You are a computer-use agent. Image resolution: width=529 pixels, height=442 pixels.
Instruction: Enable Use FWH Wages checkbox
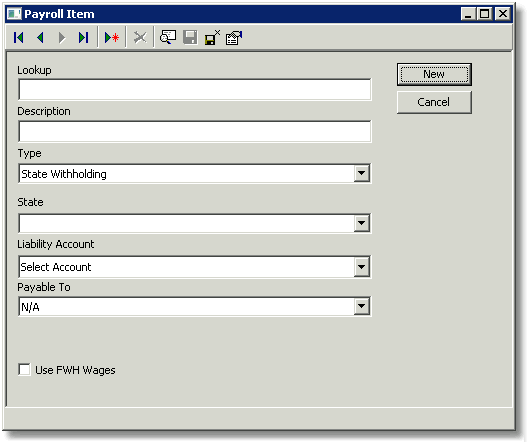click(x=24, y=369)
